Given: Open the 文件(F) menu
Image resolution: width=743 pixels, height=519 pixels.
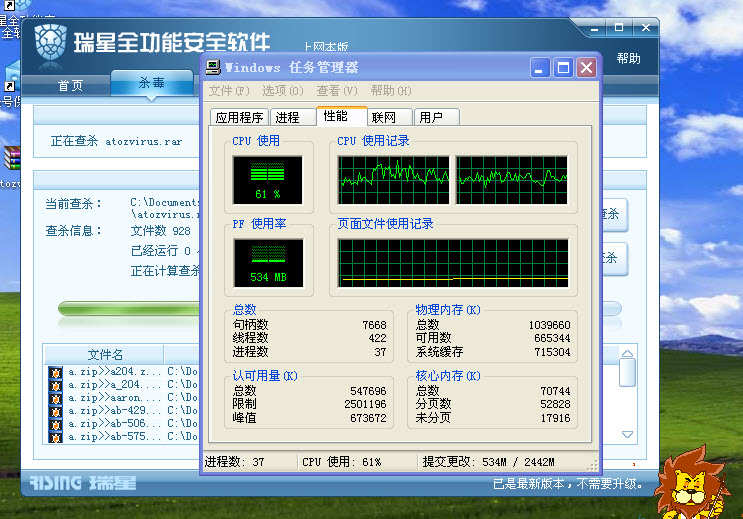Looking at the screenshot, I should tap(229, 91).
